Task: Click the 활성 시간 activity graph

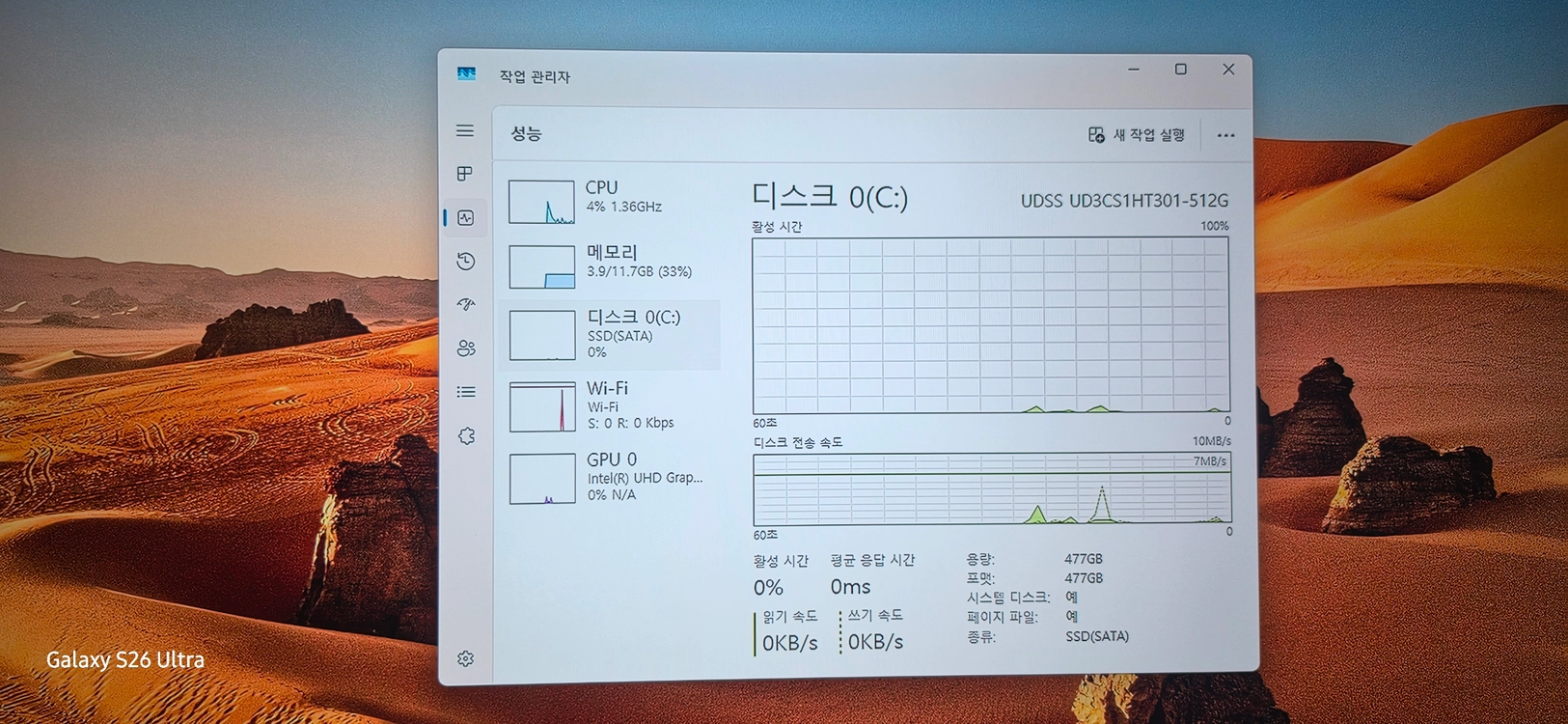Action: click(991, 325)
